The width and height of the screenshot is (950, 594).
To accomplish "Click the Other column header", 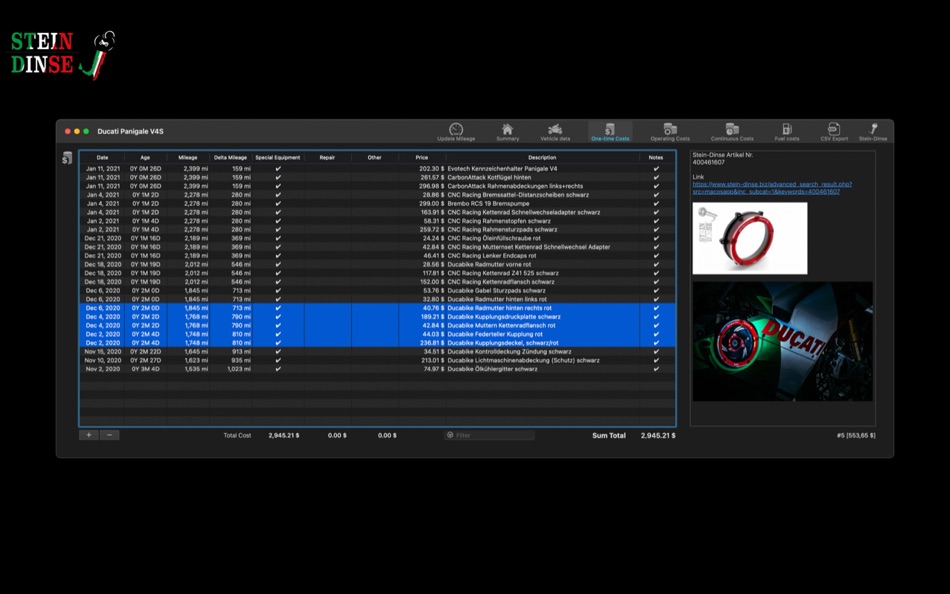I will coord(374,158).
